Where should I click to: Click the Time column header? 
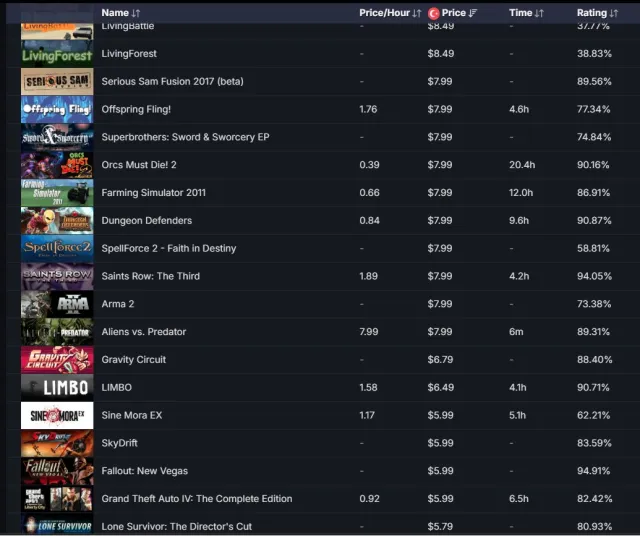tap(520, 13)
